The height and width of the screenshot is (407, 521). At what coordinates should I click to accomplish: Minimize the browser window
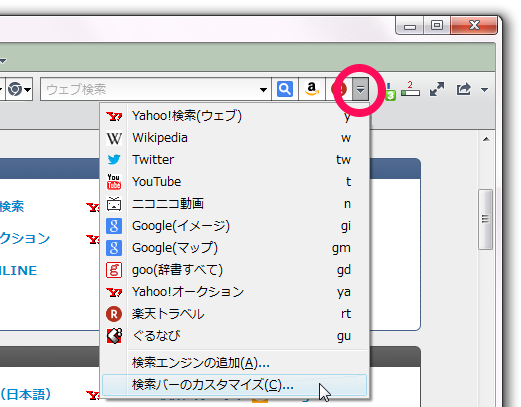pos(410,25)
